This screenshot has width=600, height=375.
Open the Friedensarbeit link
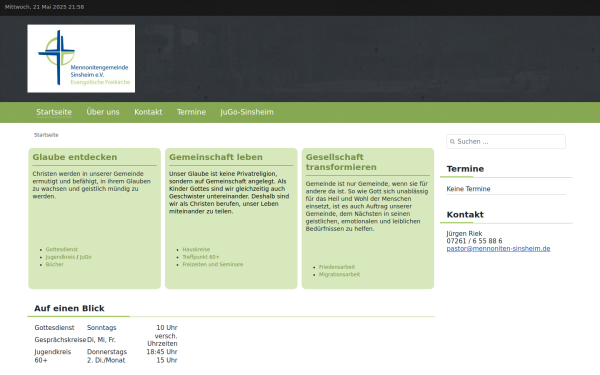coord(337,267)
